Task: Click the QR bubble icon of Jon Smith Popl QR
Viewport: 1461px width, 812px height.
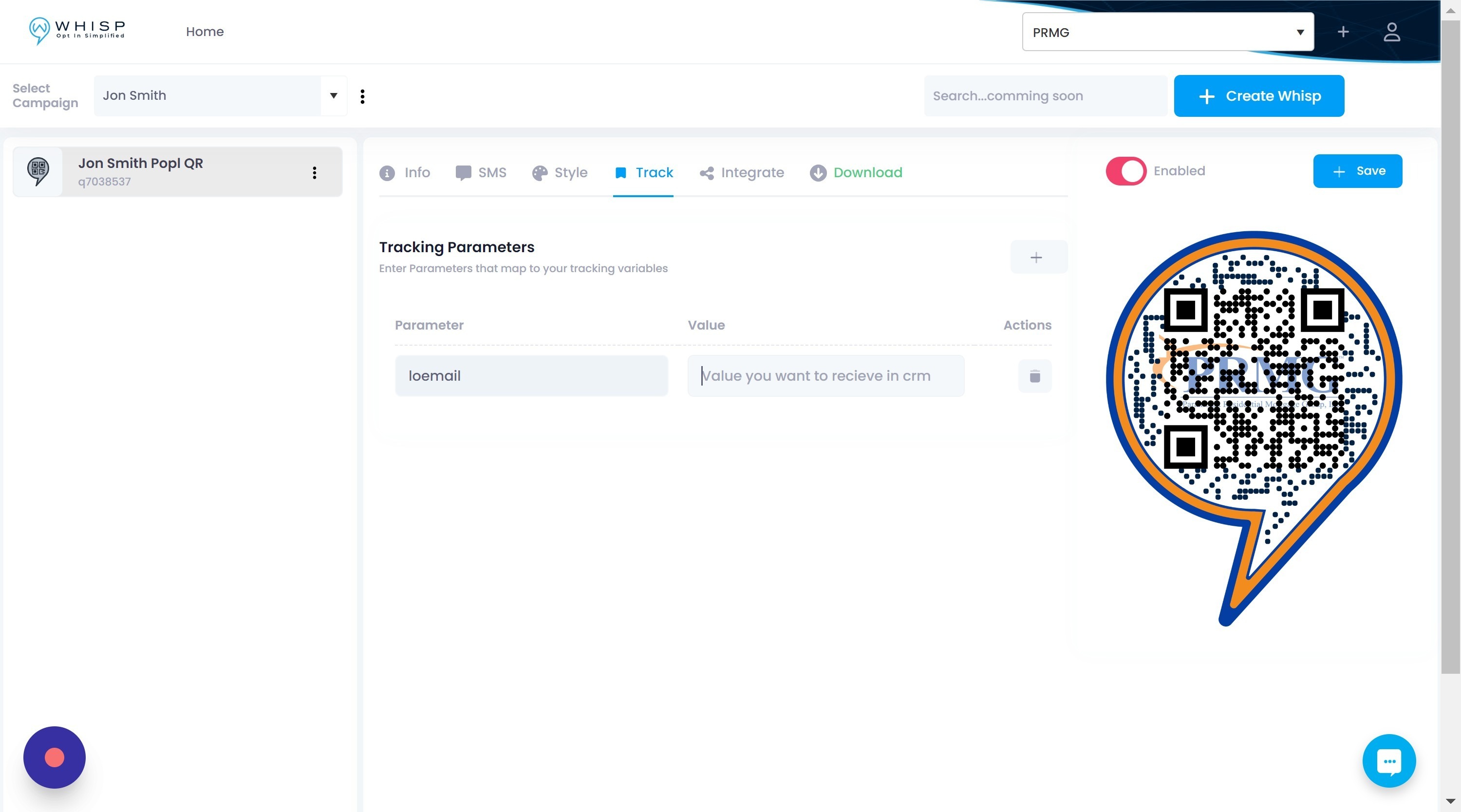Action: (x=38, y=171)
